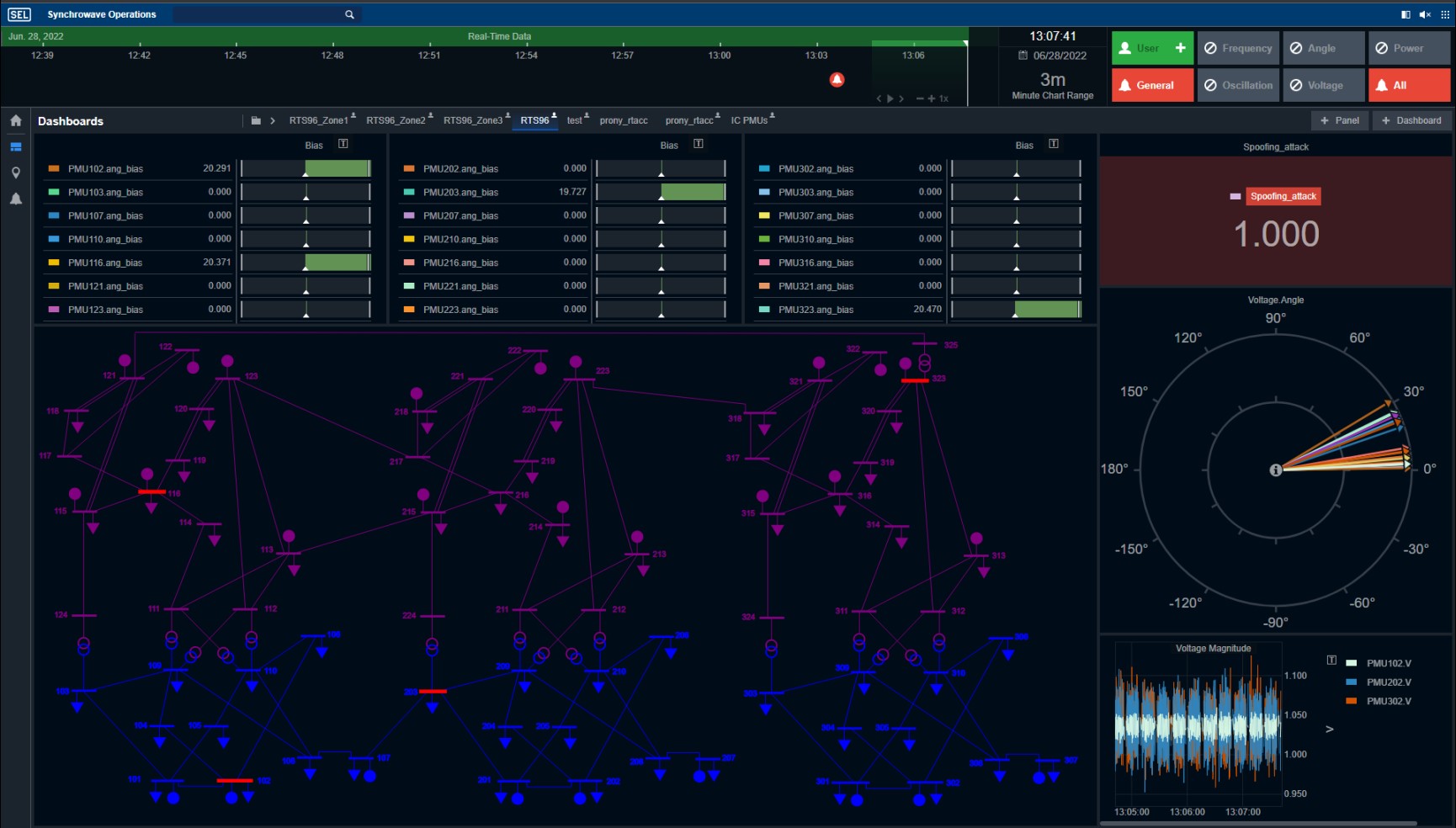Click the PMU102.ang_bias color swatch

[x=54, y=168]
